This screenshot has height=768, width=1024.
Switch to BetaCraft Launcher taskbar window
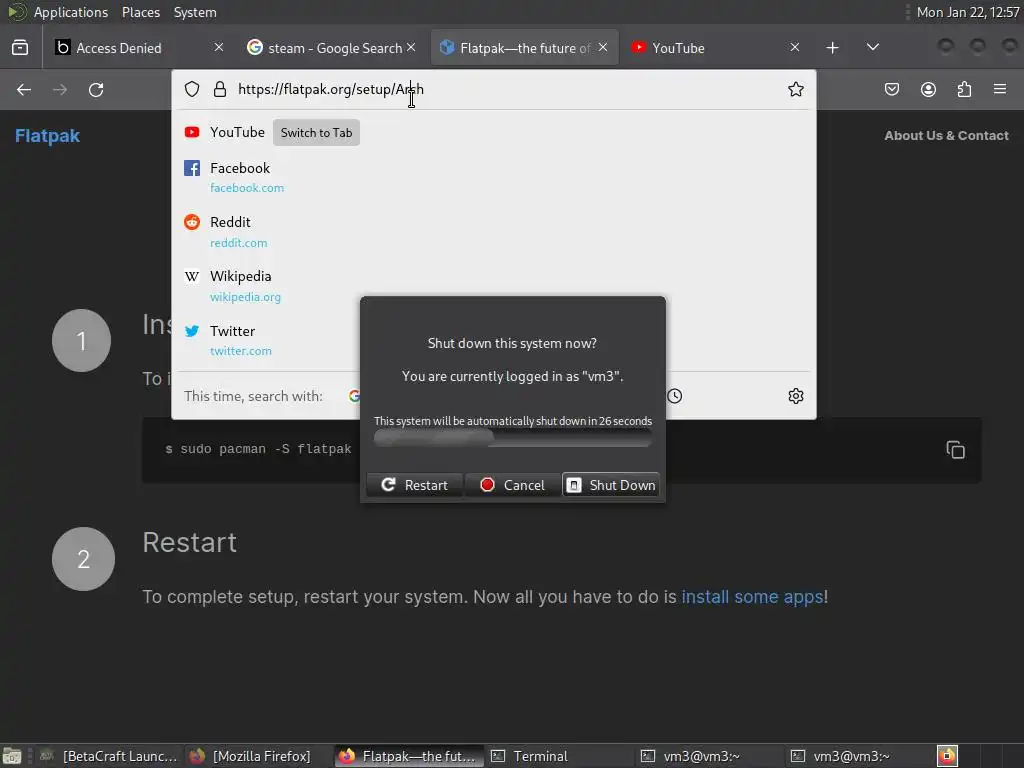pos(108,756)
